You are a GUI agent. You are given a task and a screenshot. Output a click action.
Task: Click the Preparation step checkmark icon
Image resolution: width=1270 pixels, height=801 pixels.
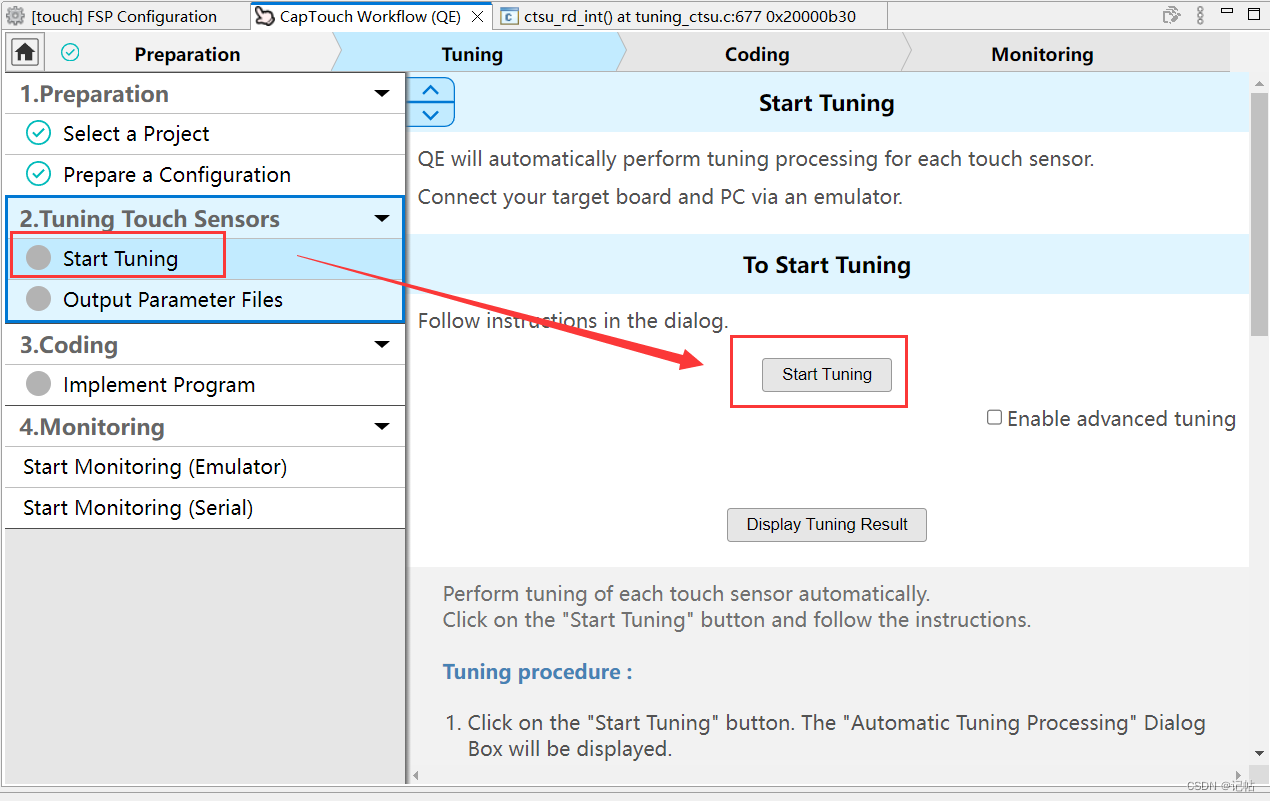tap(70, 53)
